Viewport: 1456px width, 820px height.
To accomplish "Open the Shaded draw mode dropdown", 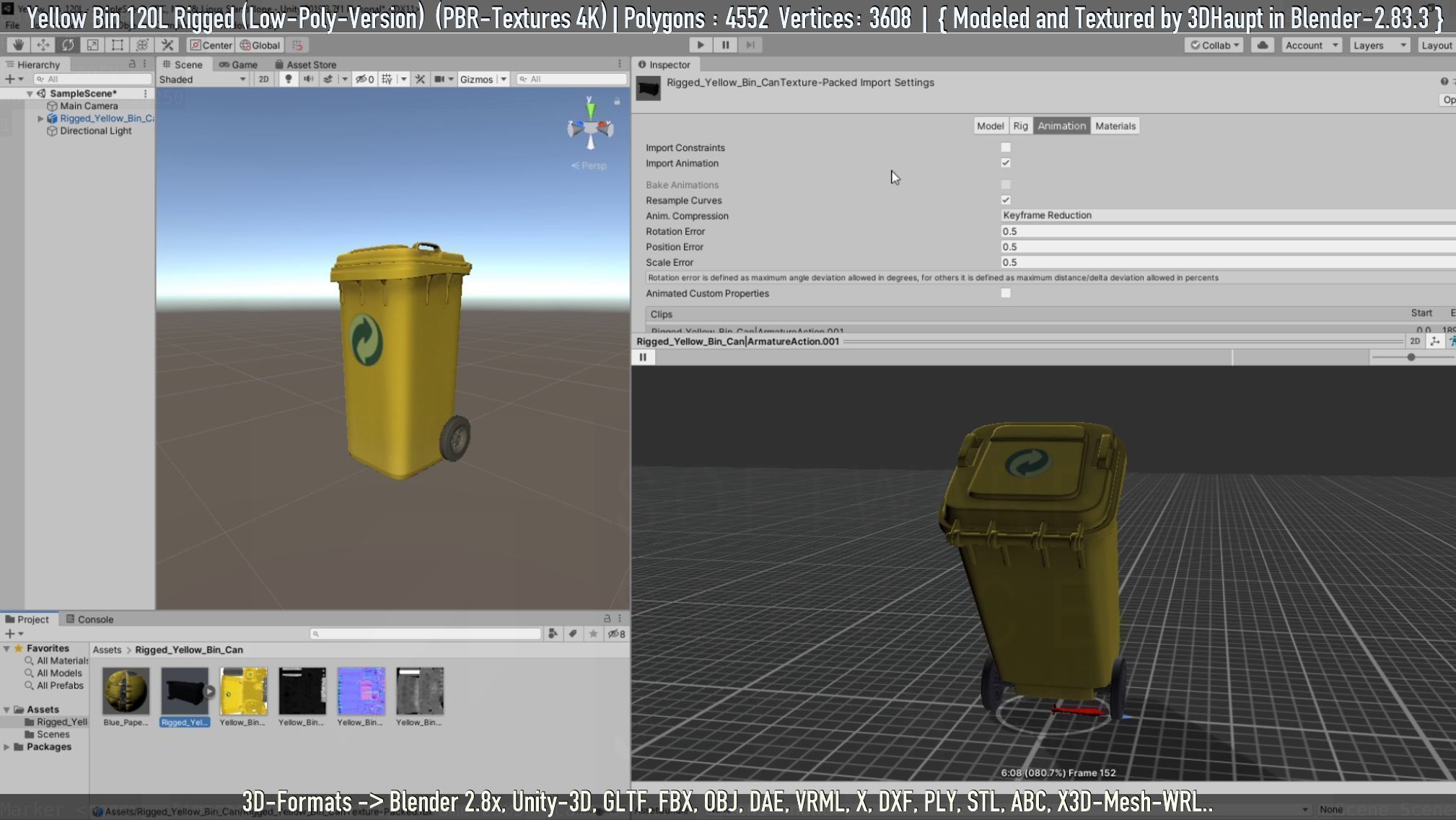I will 202,79.
